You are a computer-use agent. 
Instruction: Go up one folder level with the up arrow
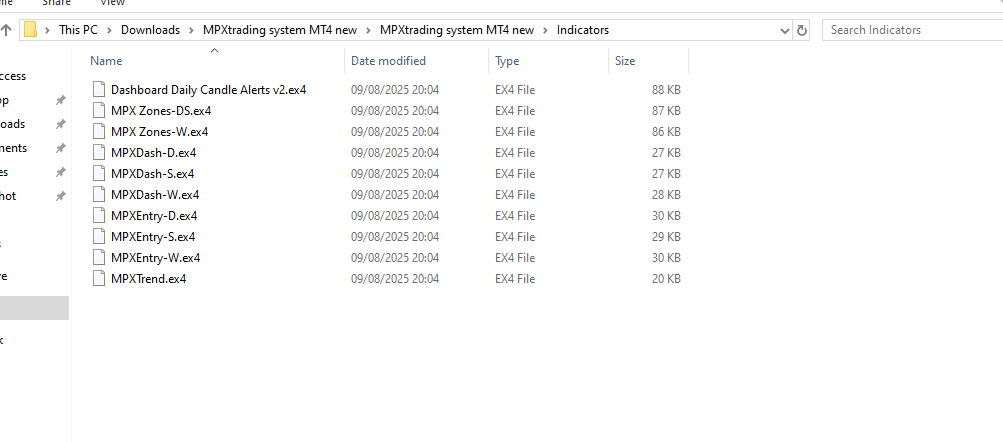[7, 31]
